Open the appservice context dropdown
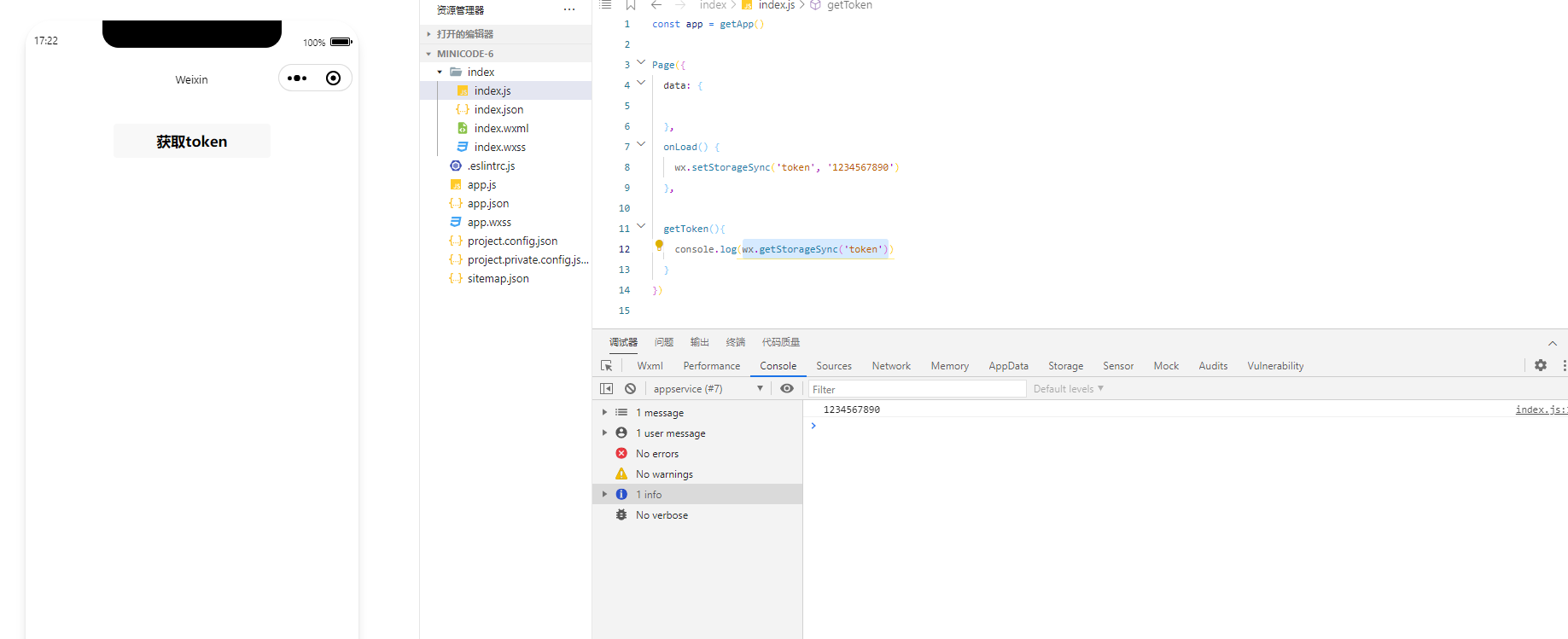 (x=708, y=389)
